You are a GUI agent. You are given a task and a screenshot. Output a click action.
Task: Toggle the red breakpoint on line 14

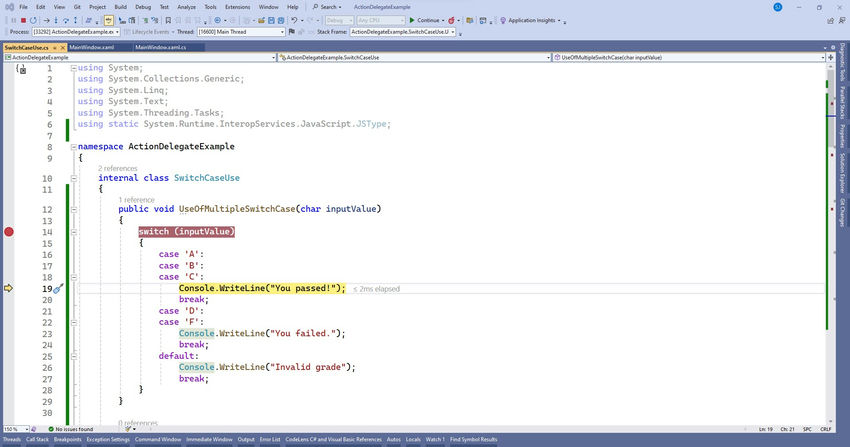click(x=9, y=232)
